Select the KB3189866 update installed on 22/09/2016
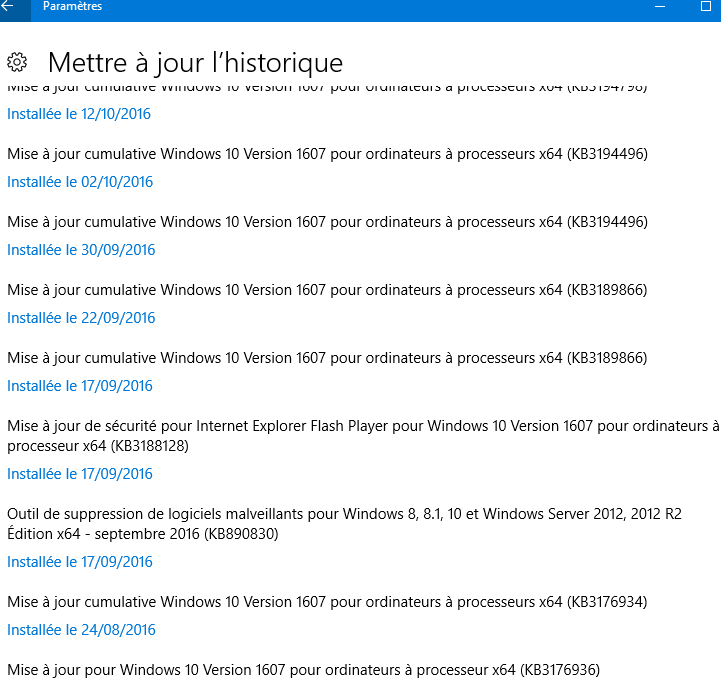 pos(327,290)
